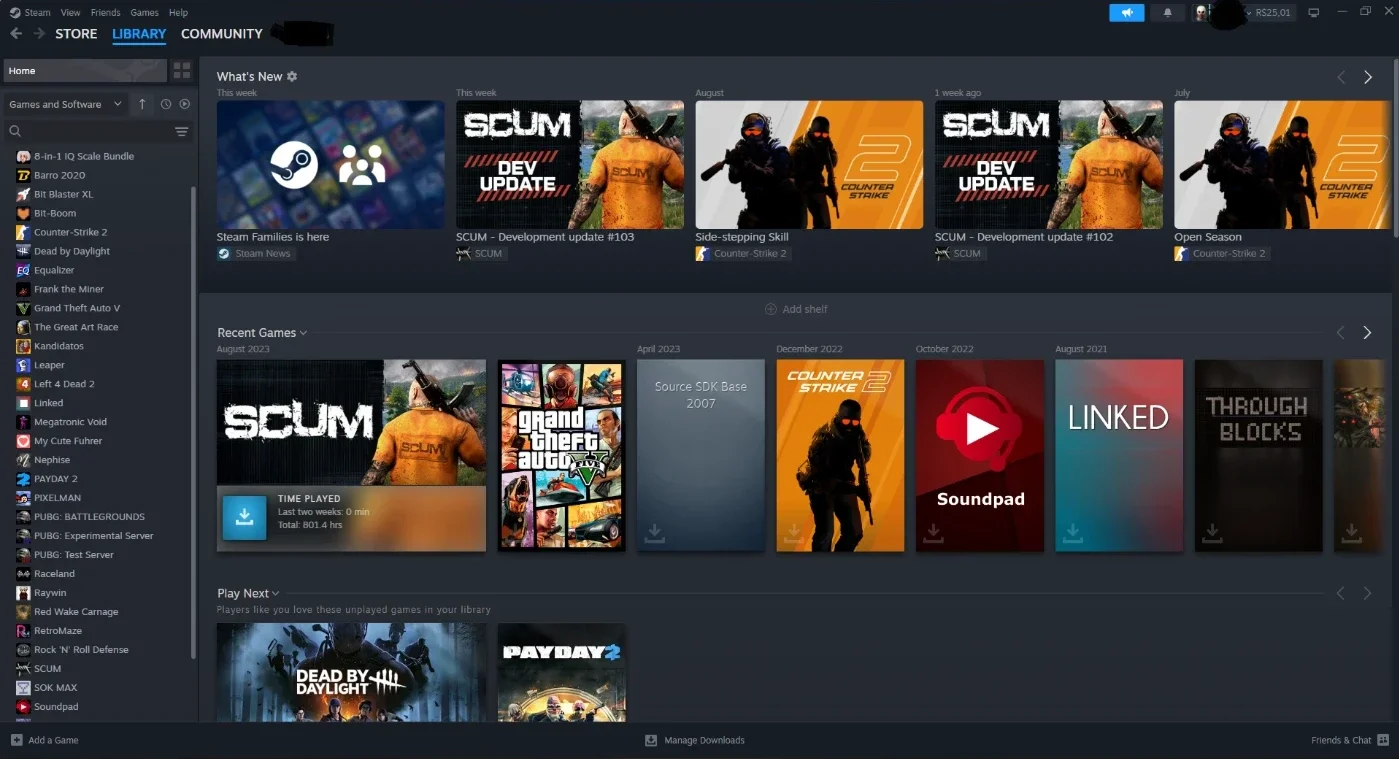1399x759 pixels.
Task: Open the Friends menu
Action: [x=105, y=12]
